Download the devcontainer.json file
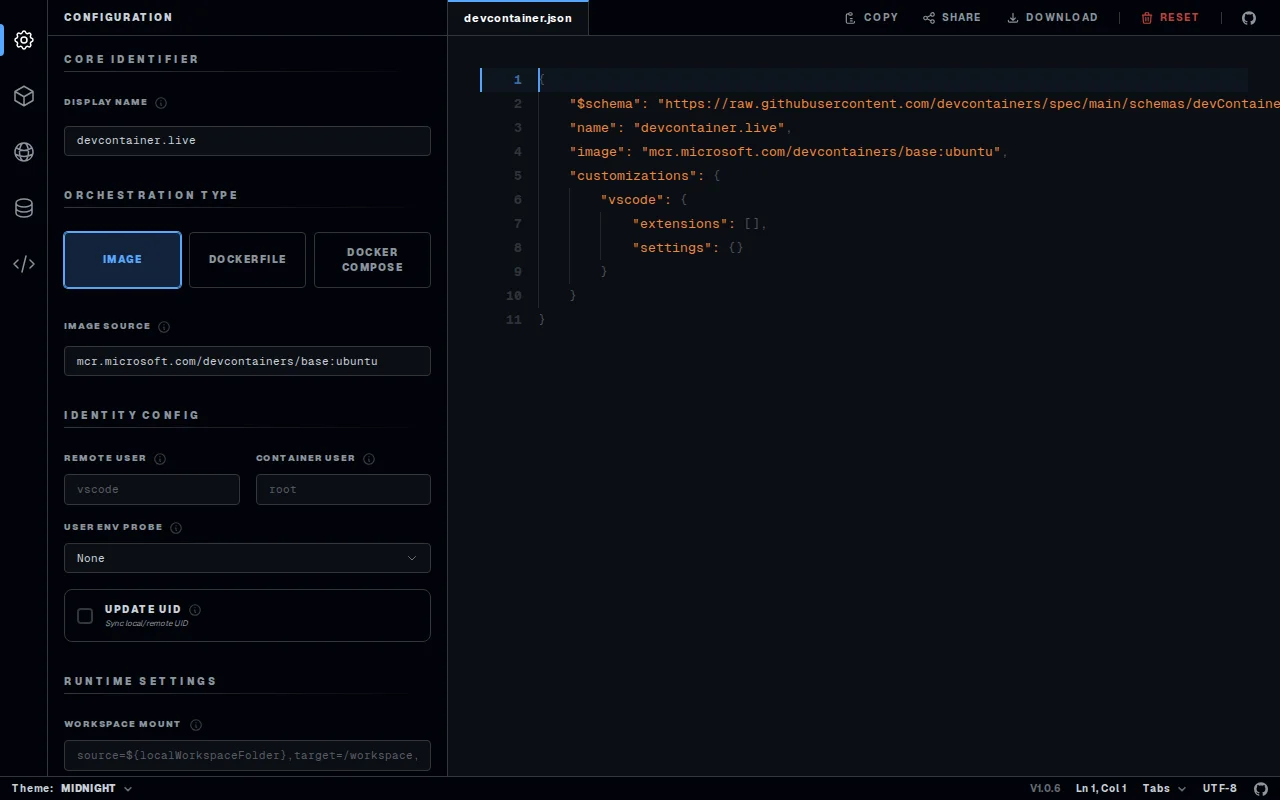 point(1052,18)
